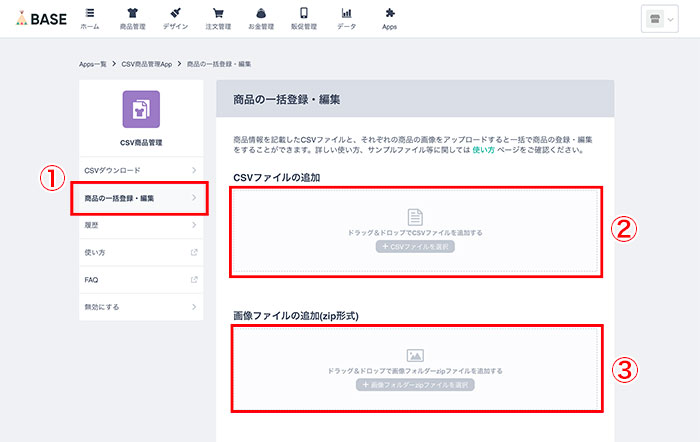This screenshot has width=700, height=442.
Task: Click the 画像フォルダーzipファイルを選択 button
Action: click(415, 385)
